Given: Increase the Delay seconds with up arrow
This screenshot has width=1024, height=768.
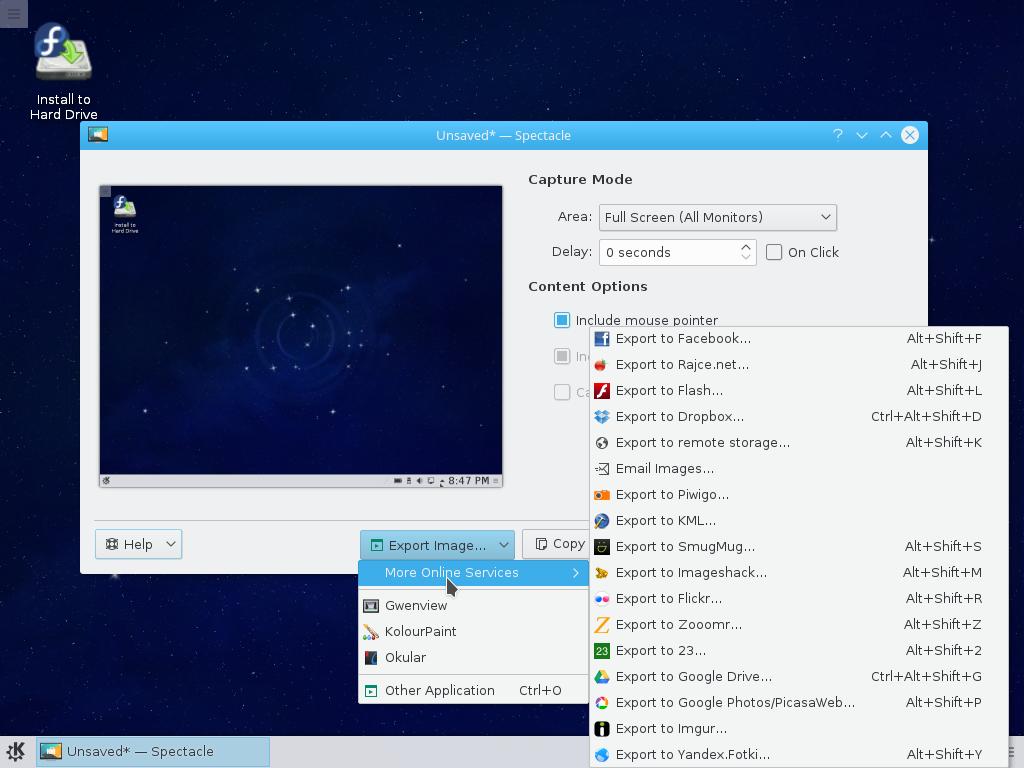Looking at the screenshot, I should 746,247.
